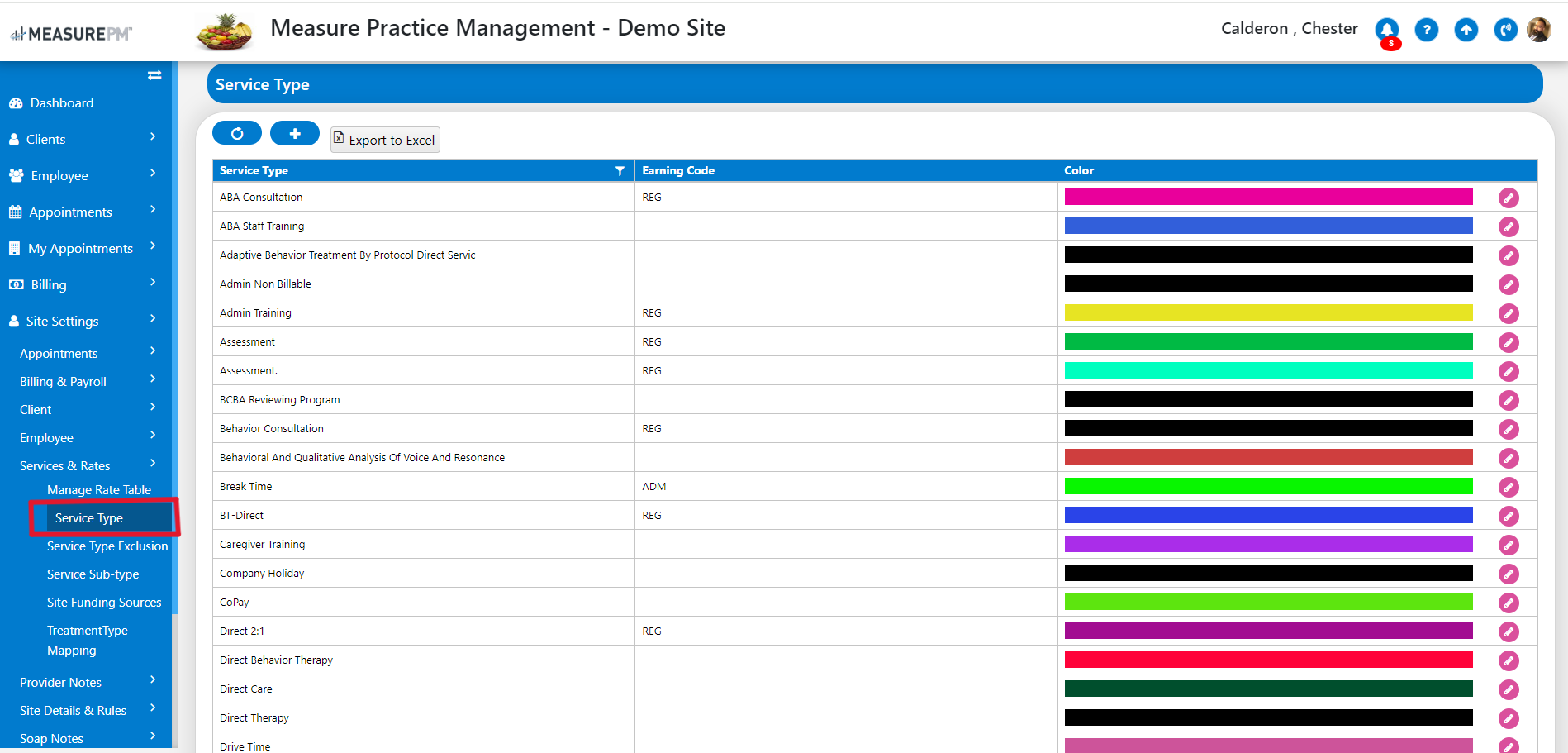Click the yellow color bar for Admin Training
Image resolution: width=1568 pixels, height=753 pixels.
pyautogui.click(x=1268, y=312)
